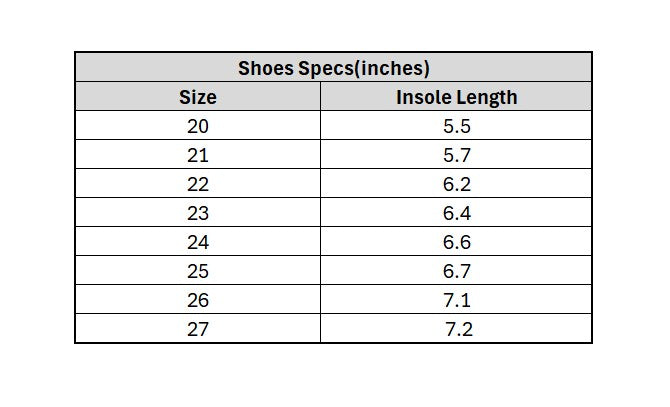
Task: Select the 7.2 insole length value
Action: (x=459, y=329)
